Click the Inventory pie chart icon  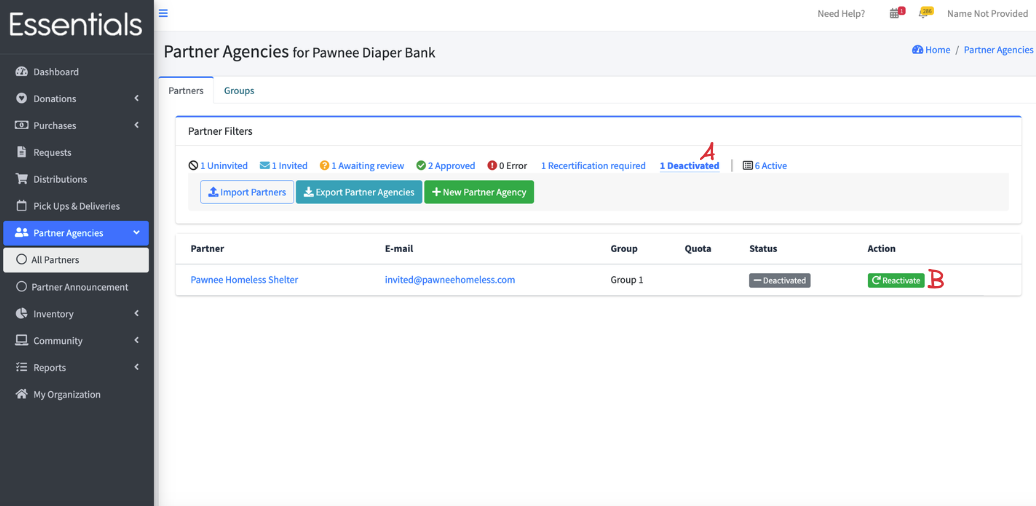coord(21,313)
